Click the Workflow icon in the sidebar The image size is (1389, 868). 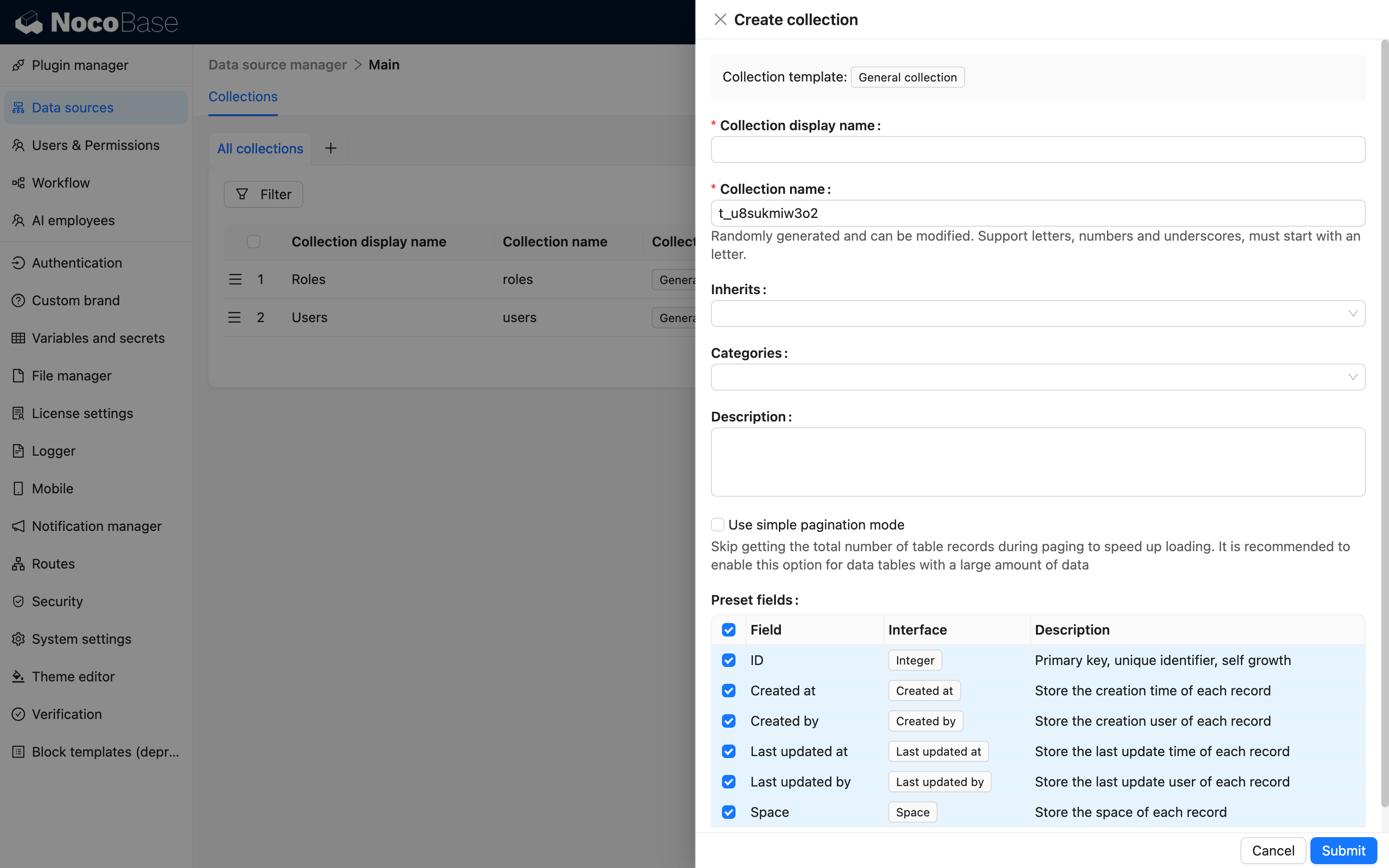[18, 183]
